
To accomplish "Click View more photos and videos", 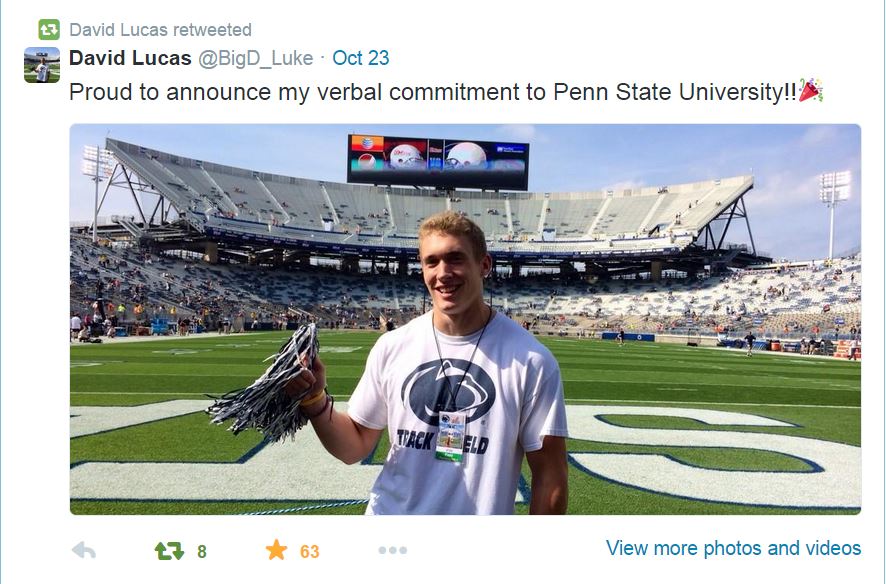I will pyautogui.click(x=733, y=548).
